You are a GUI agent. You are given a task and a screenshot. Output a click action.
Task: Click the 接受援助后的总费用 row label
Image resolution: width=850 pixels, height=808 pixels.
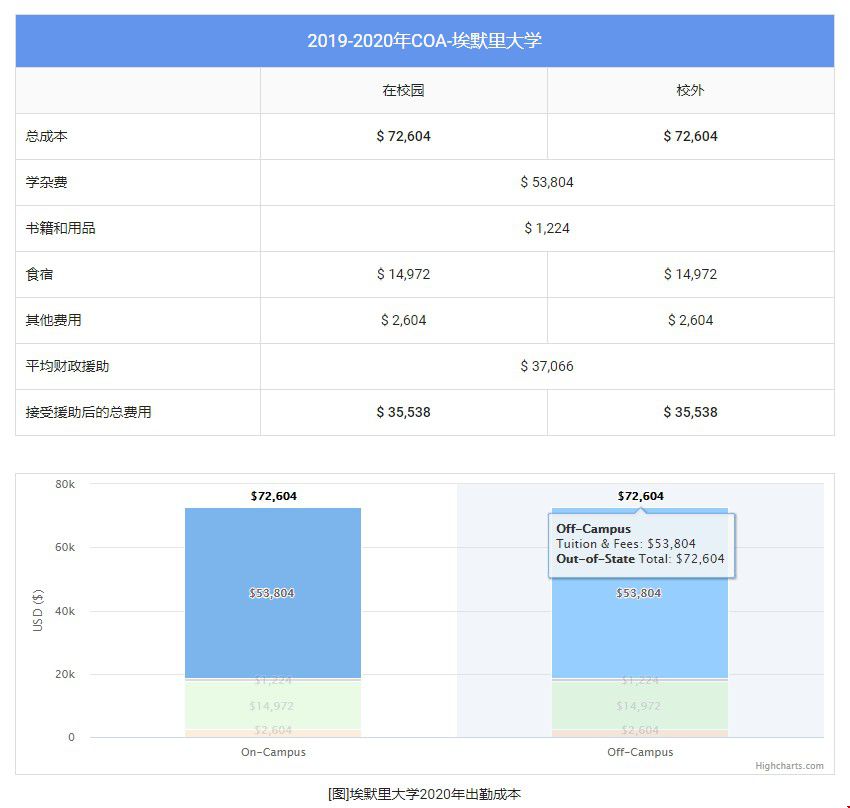89,412
